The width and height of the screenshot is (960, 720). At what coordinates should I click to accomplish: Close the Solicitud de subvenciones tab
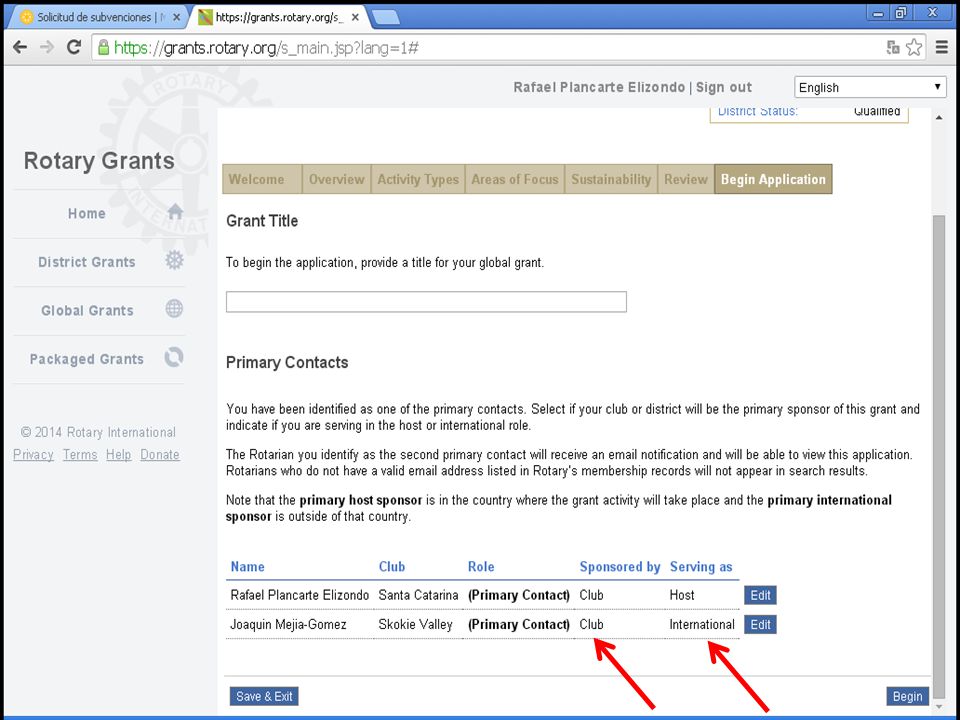[176, 18]
